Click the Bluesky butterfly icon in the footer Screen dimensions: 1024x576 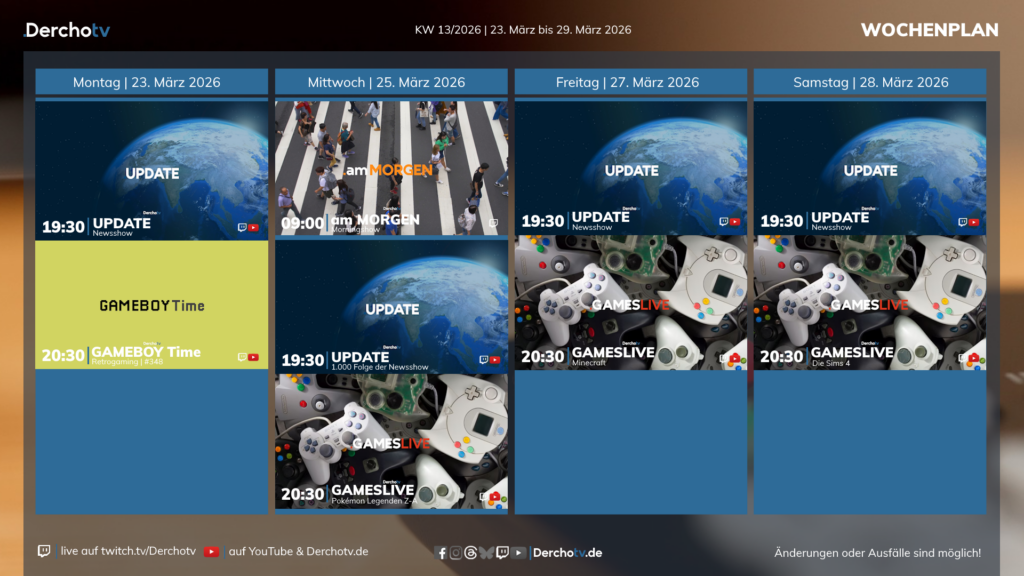click(x=486, y=553)
